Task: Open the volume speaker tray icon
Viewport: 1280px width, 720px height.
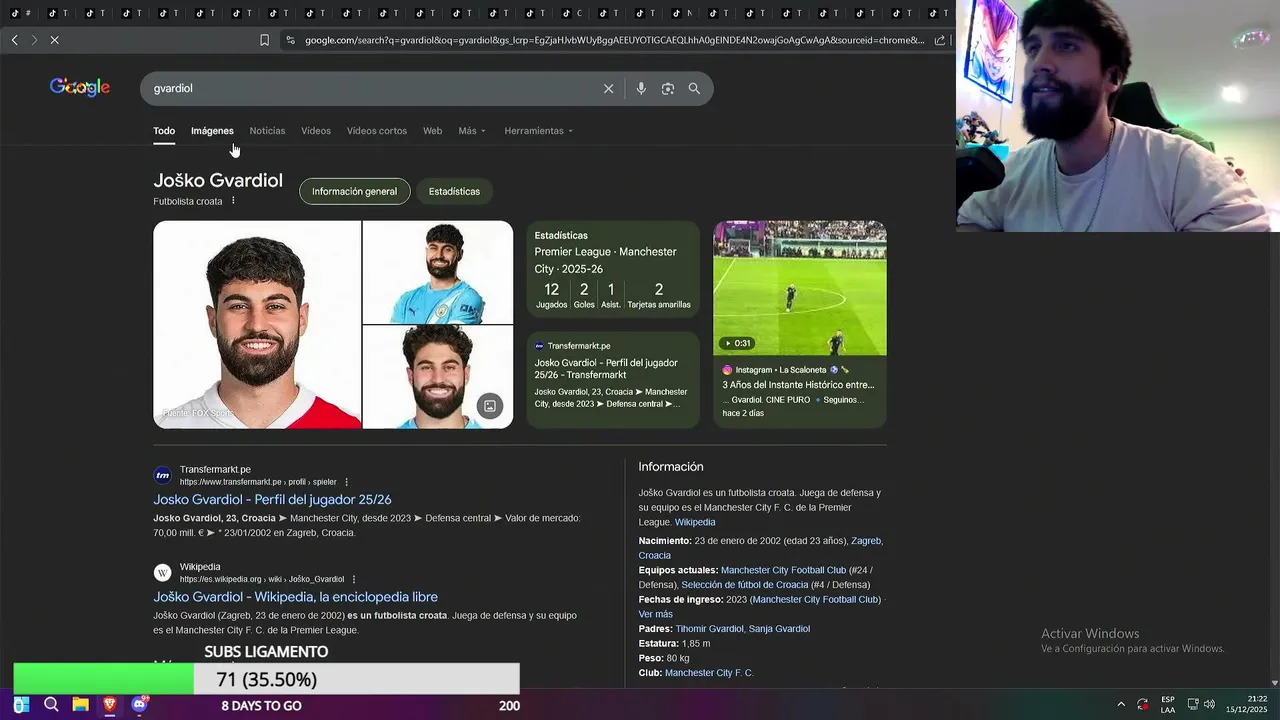Action: 1209,704
